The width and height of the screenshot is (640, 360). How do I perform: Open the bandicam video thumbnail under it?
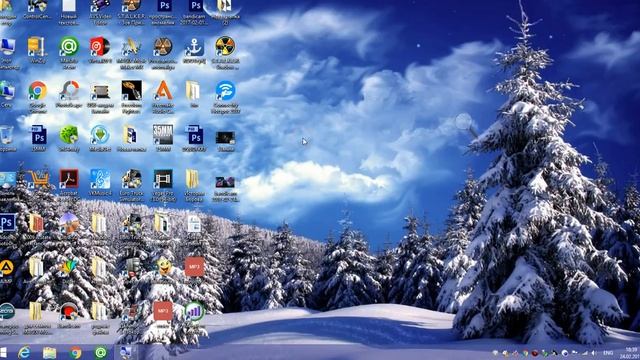[225, 182]
